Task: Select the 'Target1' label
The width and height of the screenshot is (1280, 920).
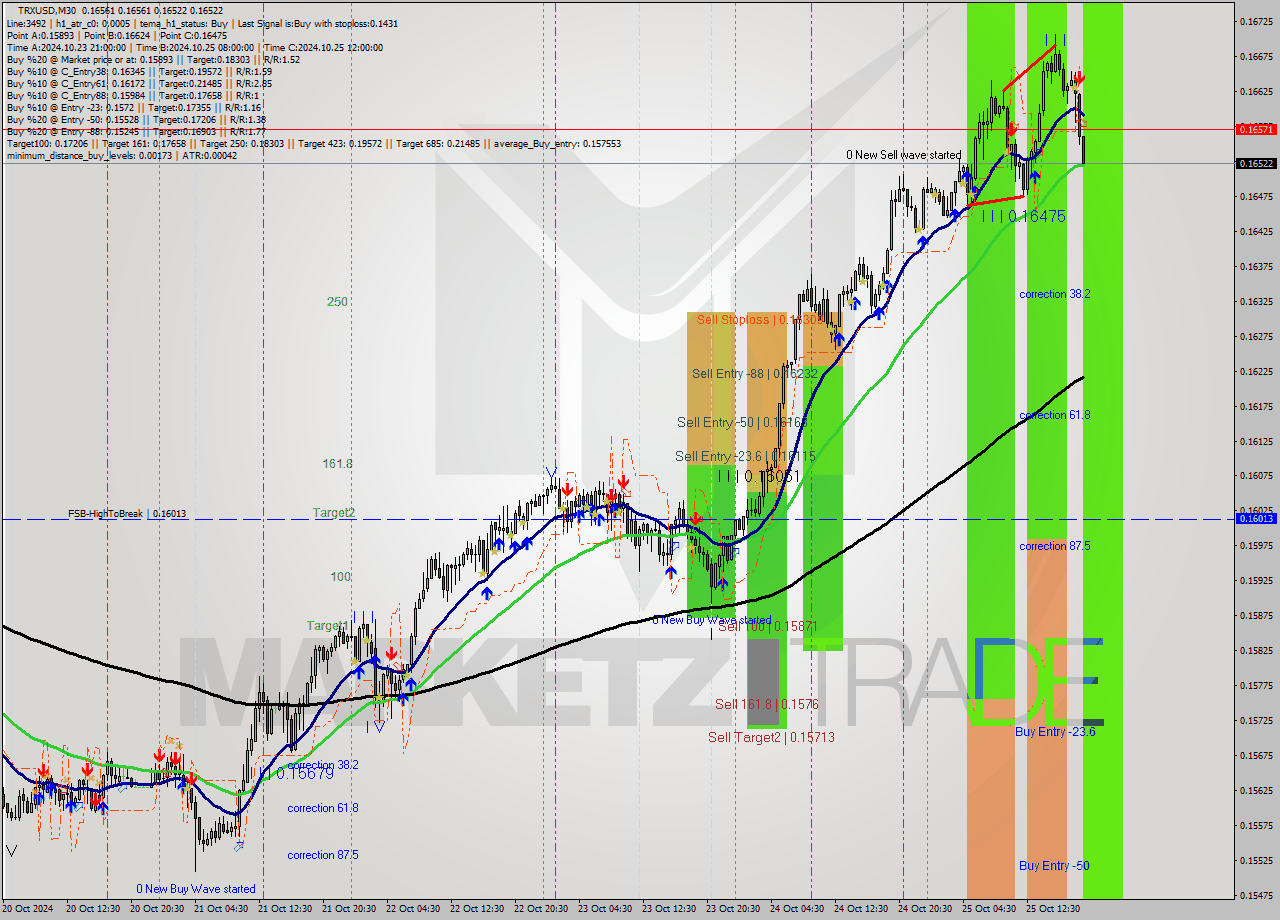Action: [326, 626]
